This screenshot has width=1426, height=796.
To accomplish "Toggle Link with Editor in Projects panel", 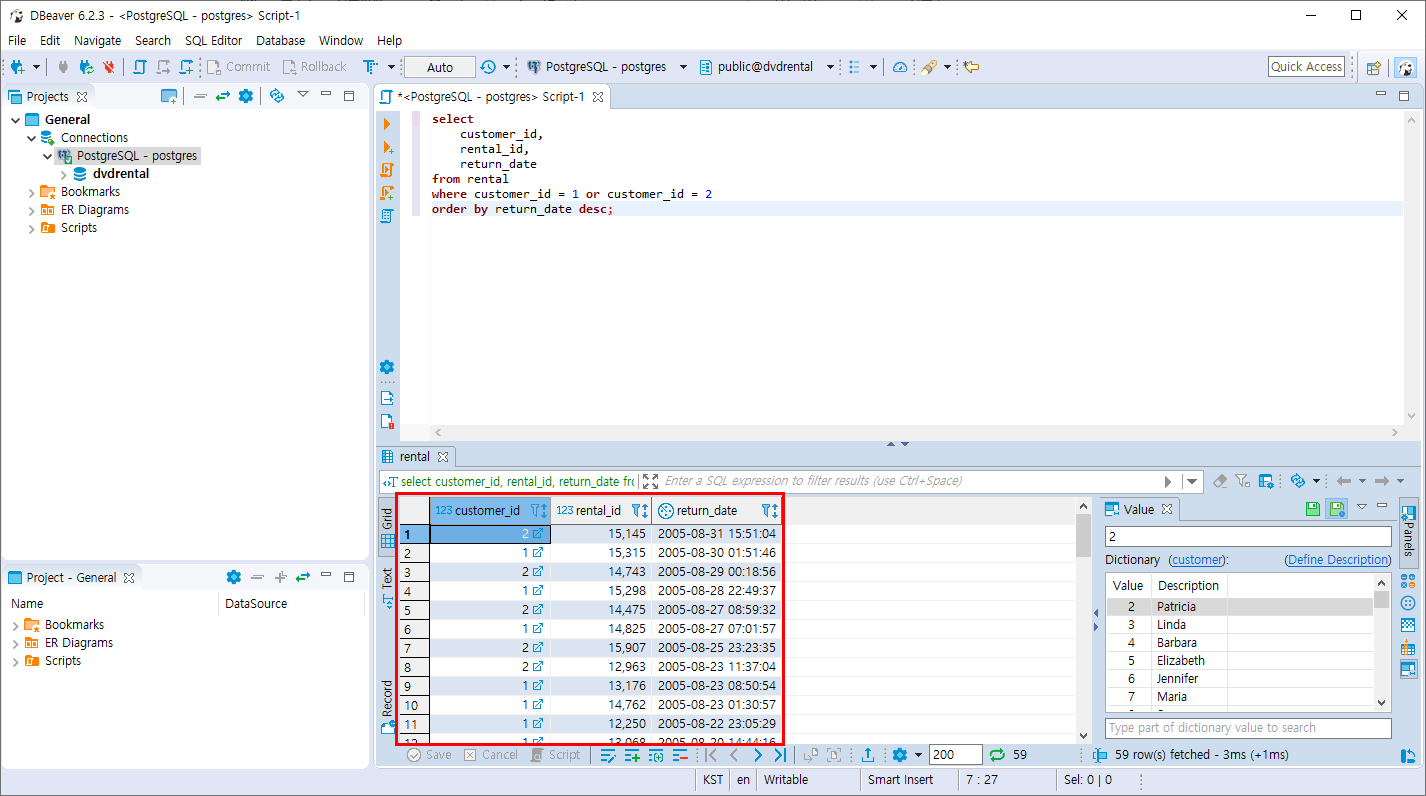I will point(222,96).
